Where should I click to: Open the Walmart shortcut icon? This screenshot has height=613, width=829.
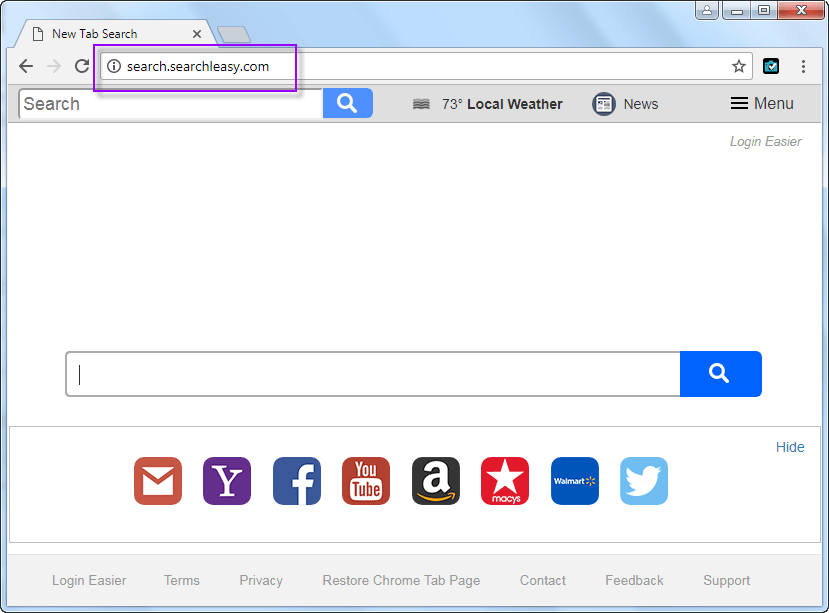(x=575, y=481)
